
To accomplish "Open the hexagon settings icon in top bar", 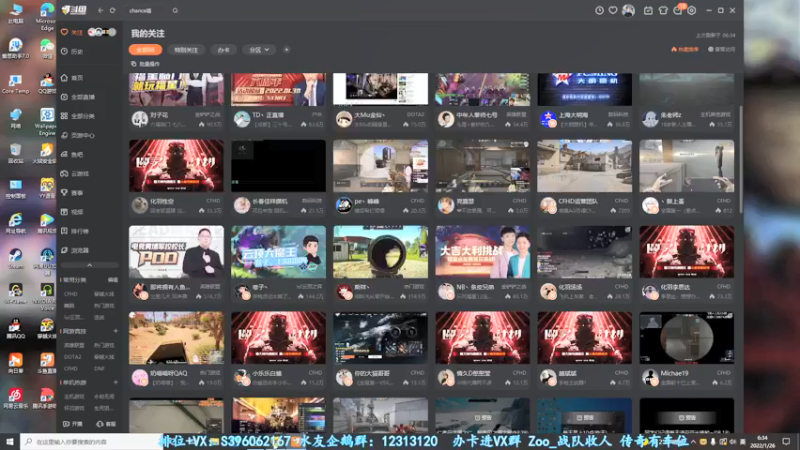I will coord(692,10).
